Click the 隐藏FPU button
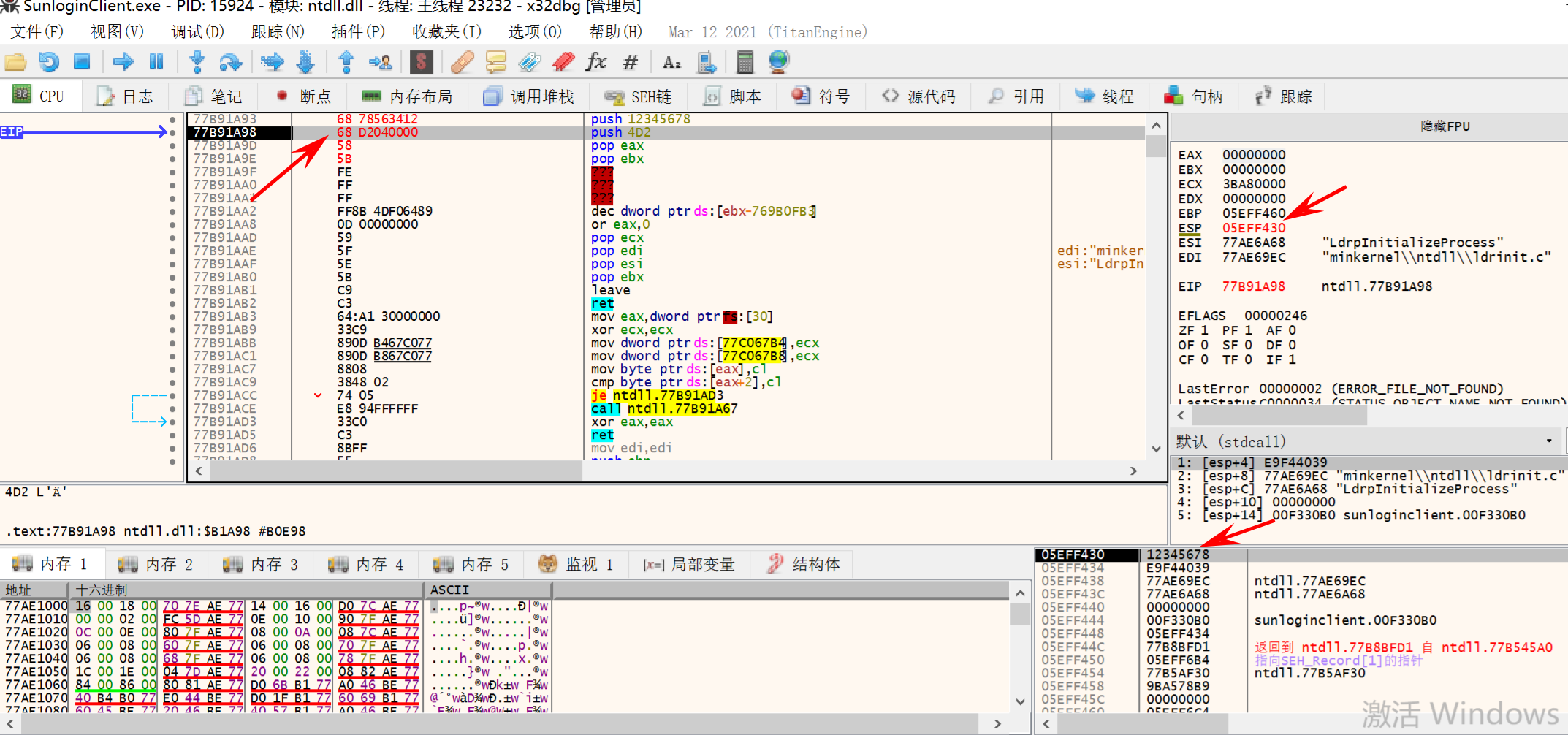The height and width of the screenshot is (735, 1568). pyautogui.click(x=1445, y=126)
